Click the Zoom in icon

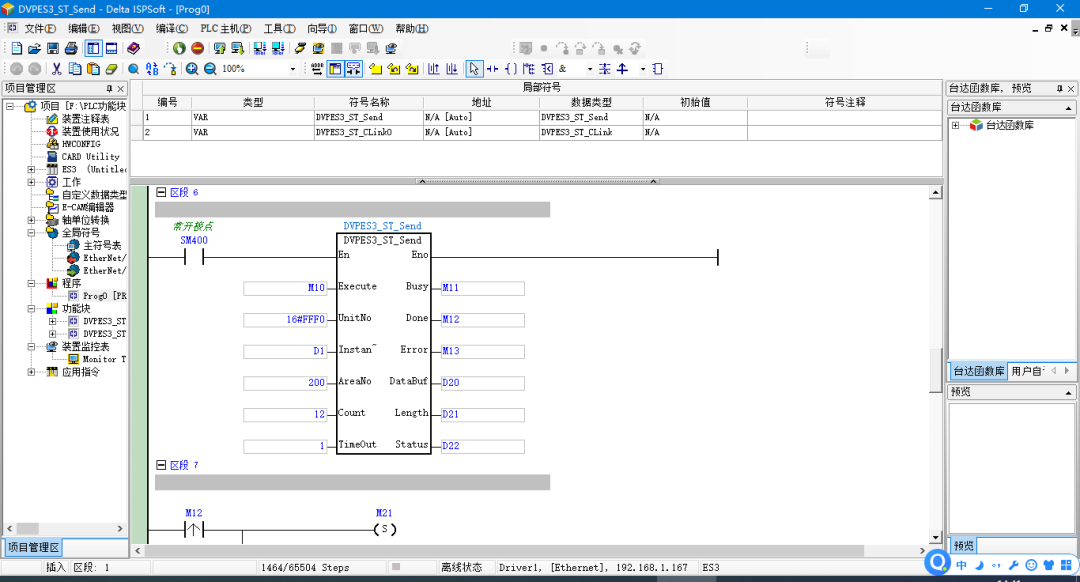[x=192, y=69]
